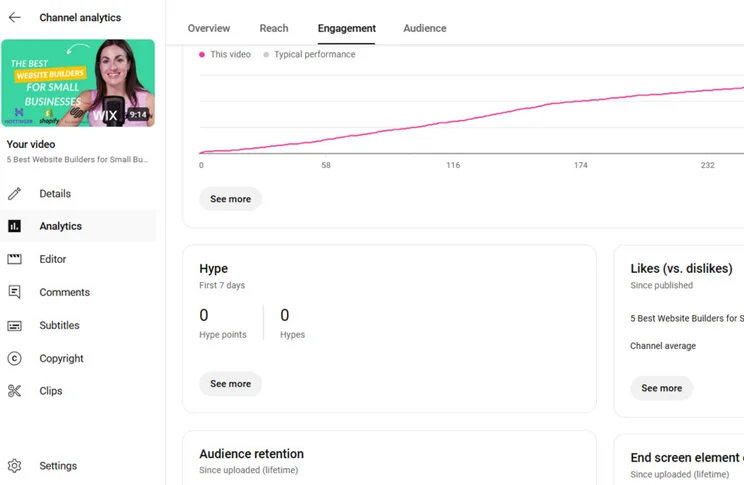
Task: Click the Subtitles icon
Action: pos(14,326)
